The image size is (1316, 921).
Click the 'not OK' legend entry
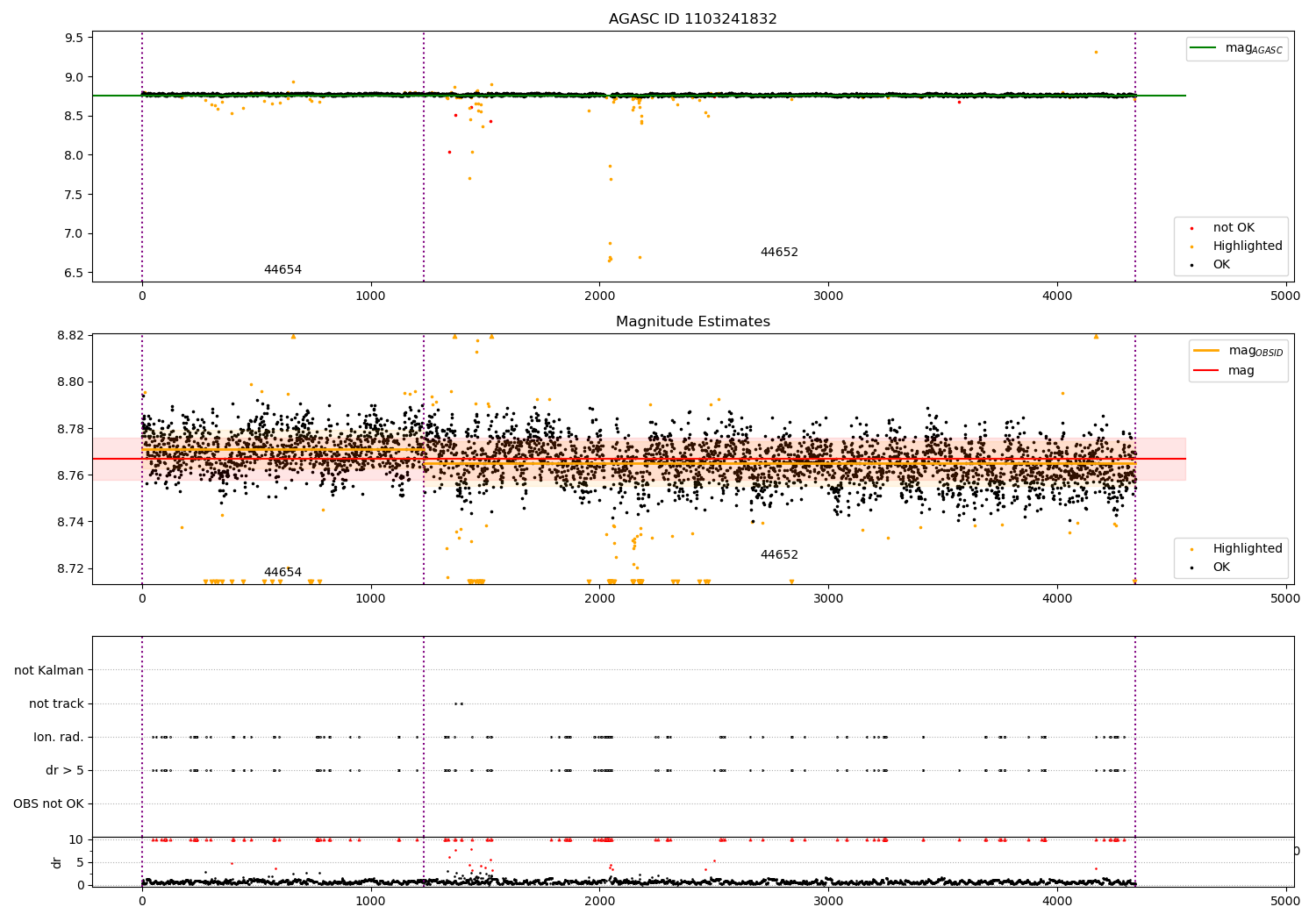click(x=1234, y=228)
